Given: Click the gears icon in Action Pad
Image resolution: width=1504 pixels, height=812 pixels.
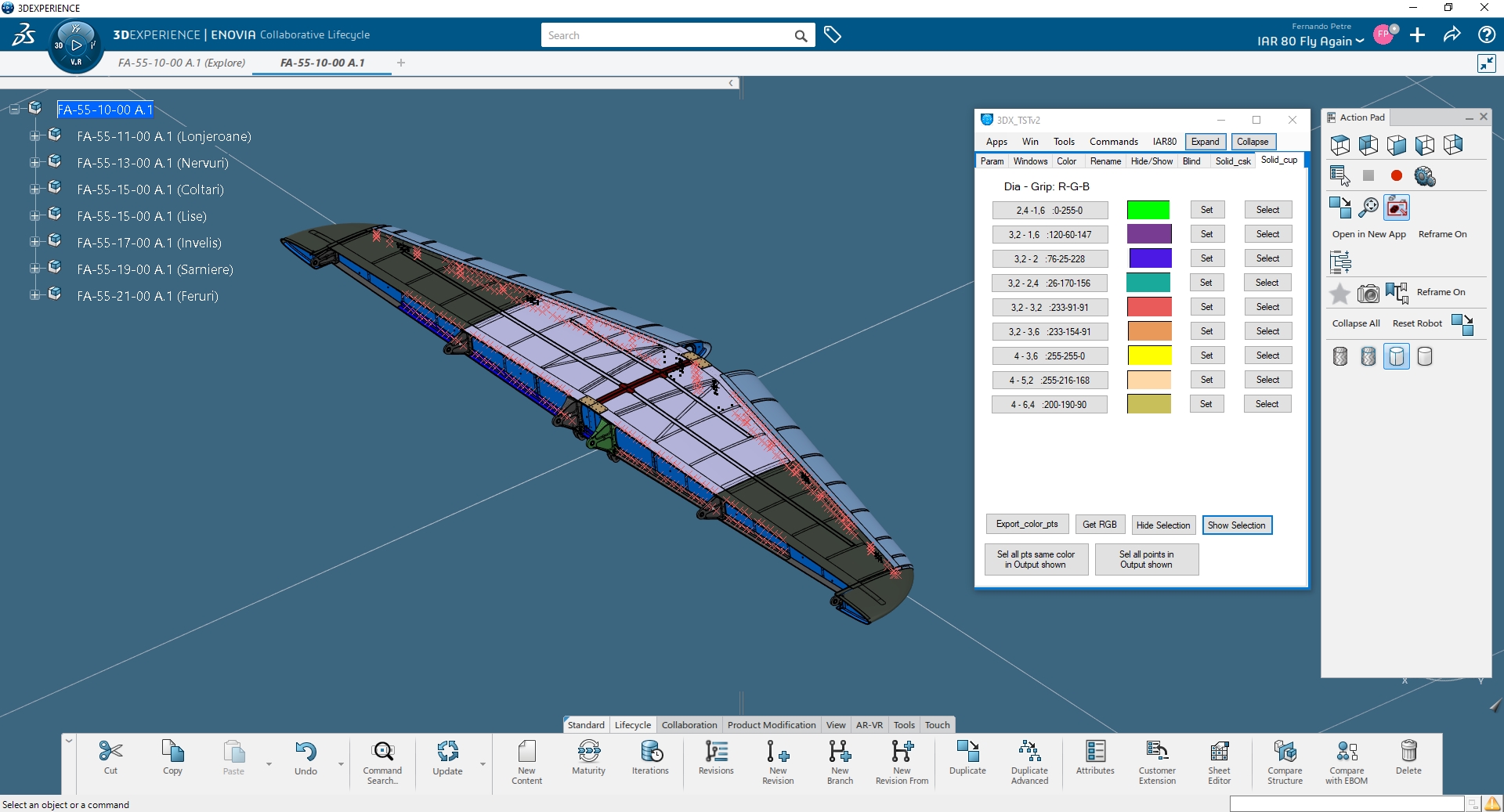Looking at the screenshot, I should pyautogui.click(x=1425, y=176).
